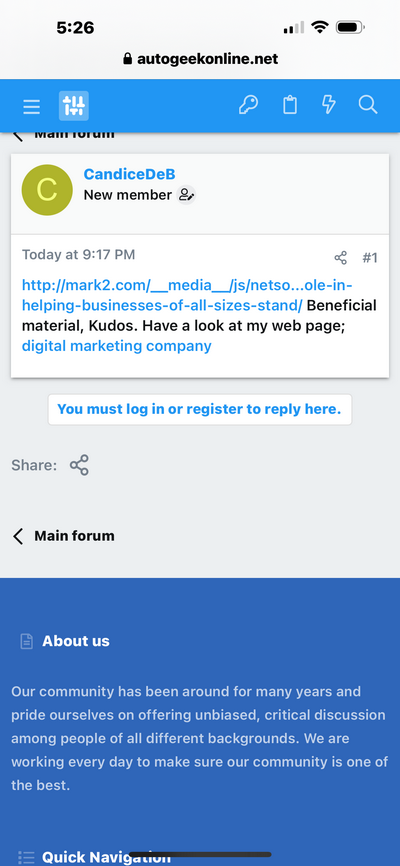Image resolution: width=400 pixels, height=866 pixels.
Task: Open post number #1 permalink
Action: coord(370,258)
